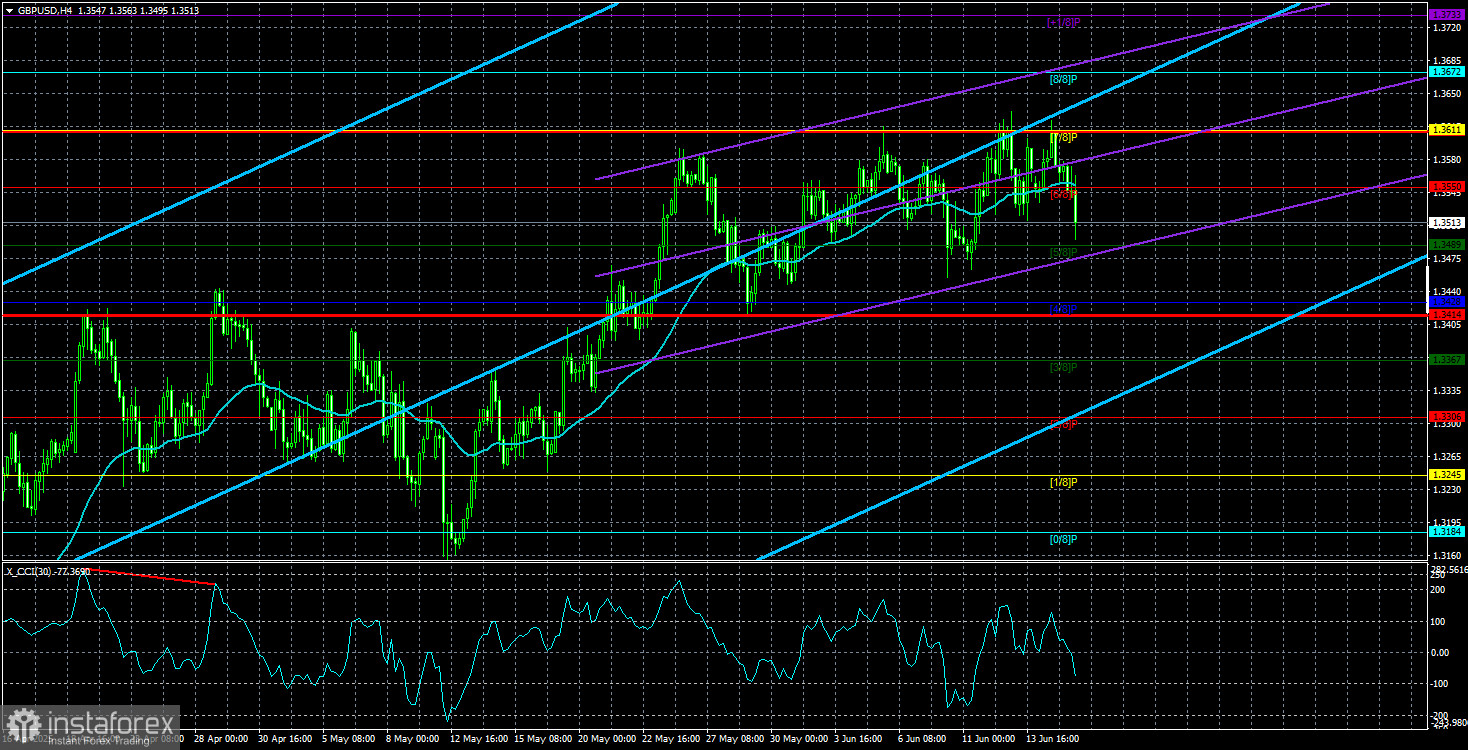Click the 1.3440 axis price value

point(1447,291)
